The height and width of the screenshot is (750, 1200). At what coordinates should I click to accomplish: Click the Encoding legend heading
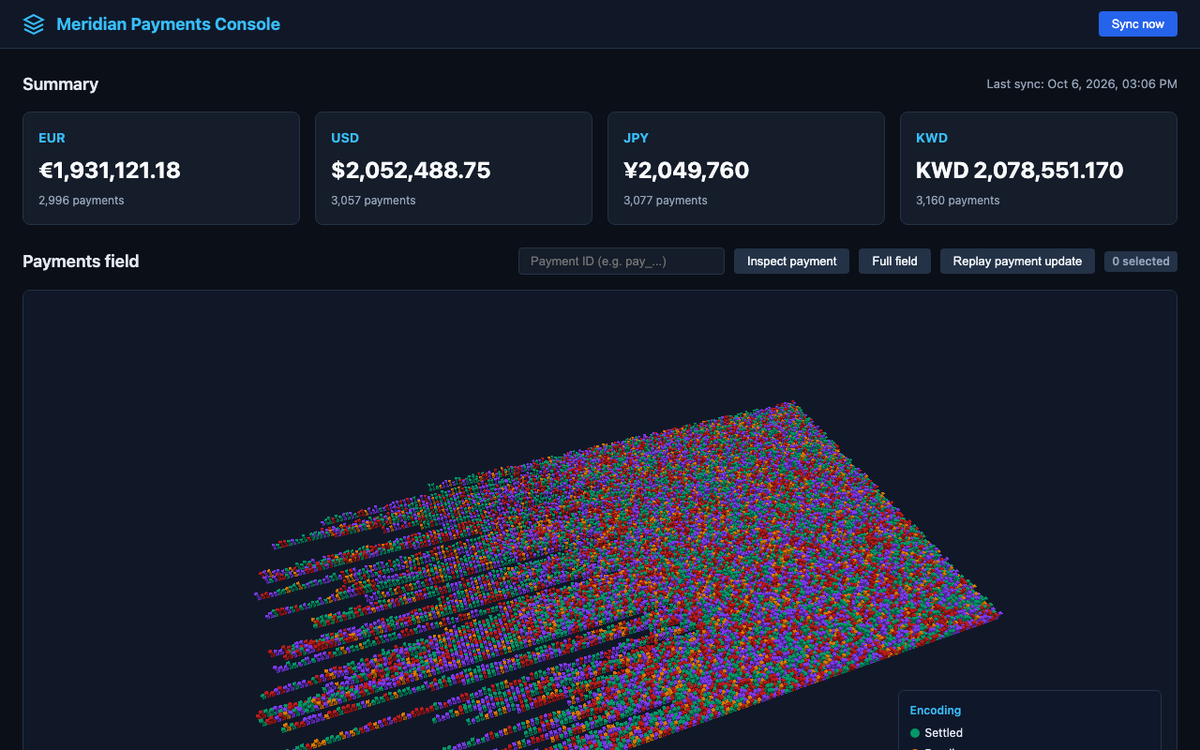(x=935, y=710)
